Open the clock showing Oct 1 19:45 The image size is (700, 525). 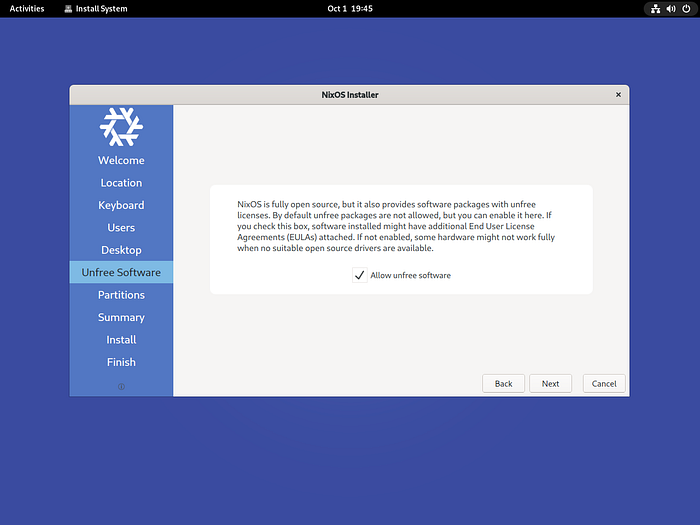coord(350,8)
